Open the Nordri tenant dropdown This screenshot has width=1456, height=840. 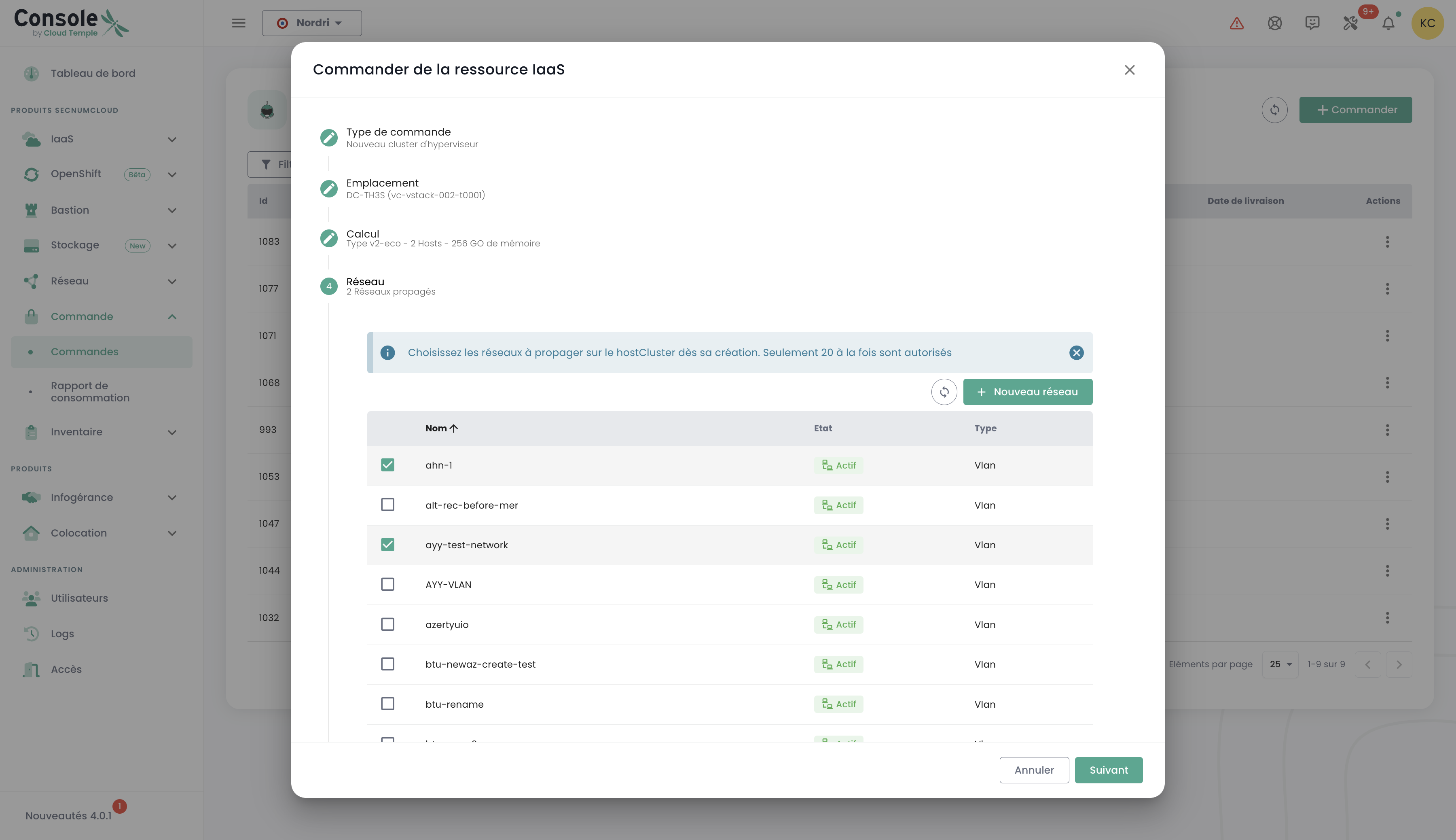pyautogui.click(x=311, y=23)
